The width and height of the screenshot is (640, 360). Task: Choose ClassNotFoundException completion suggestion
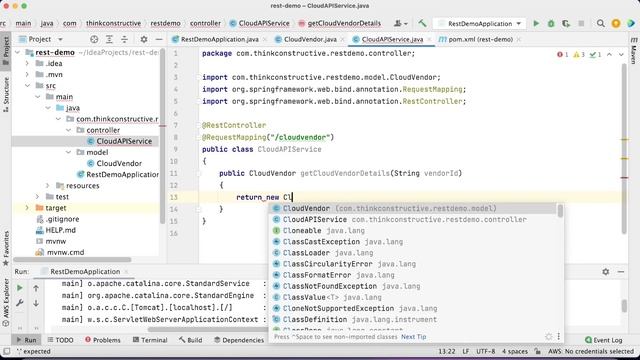tap(413, 286)
